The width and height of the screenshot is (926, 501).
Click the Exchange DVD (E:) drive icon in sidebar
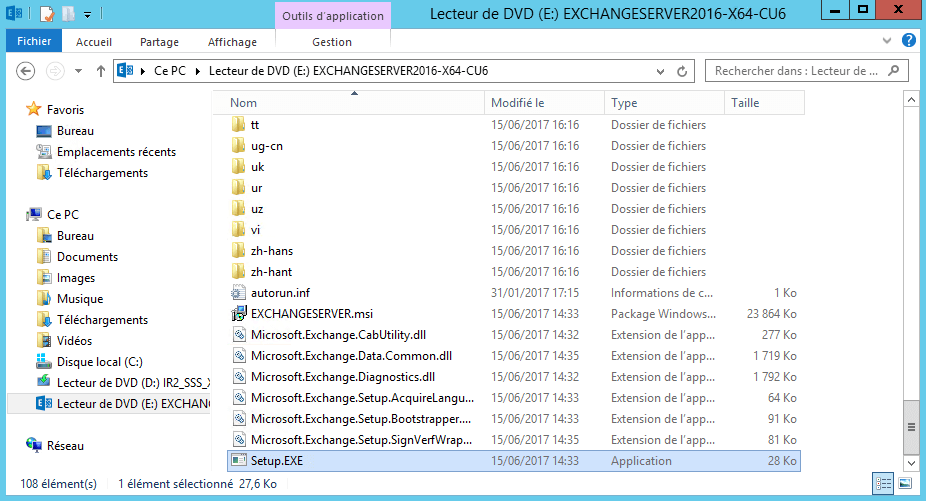pyautogui.click(x=44, y=403)
